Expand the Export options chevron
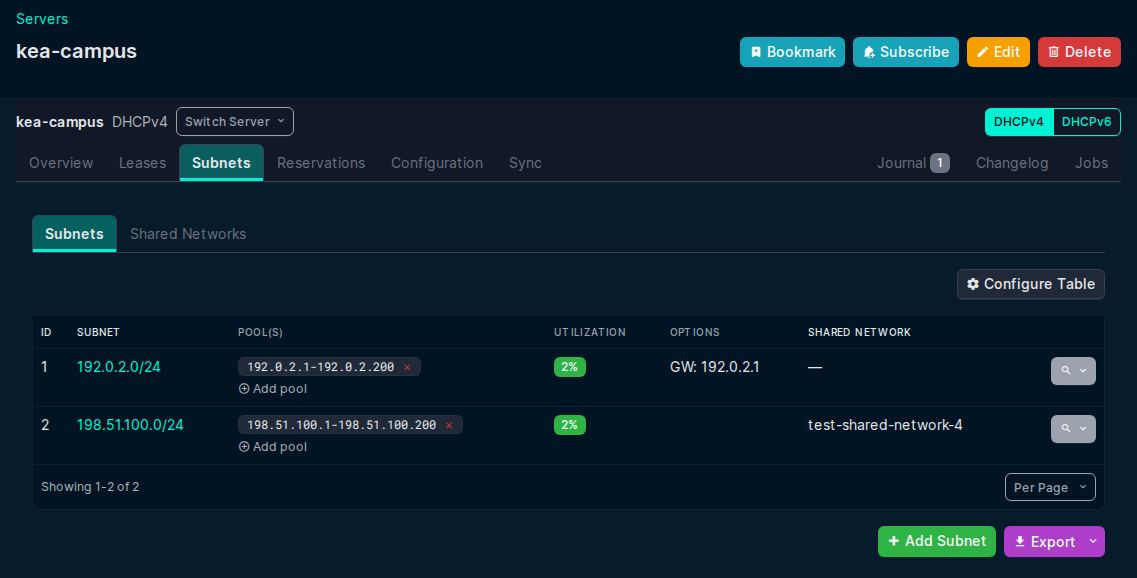 click(1093, 542)
